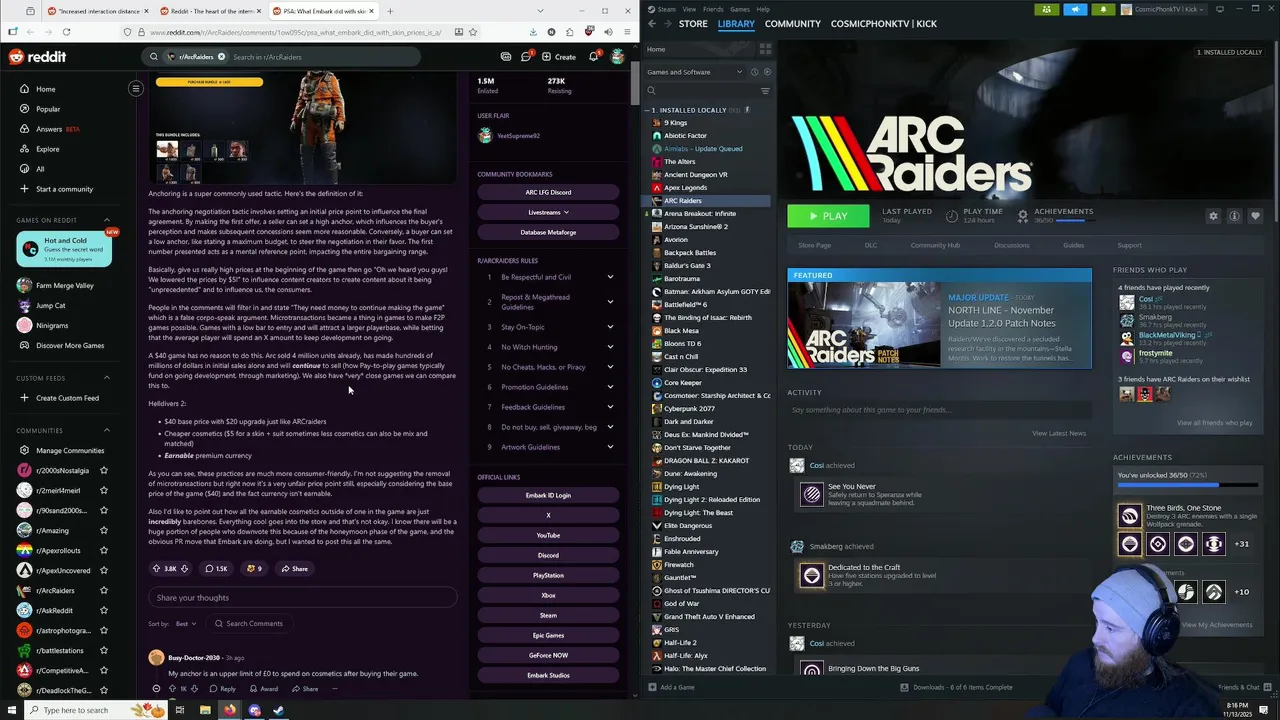Open Steam COMMUNITY tab

[x=792, y=24]
